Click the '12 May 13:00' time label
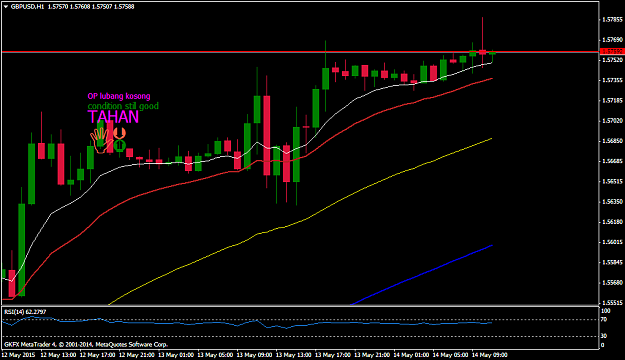Viewport: 625px width, 360px height. 58,355
